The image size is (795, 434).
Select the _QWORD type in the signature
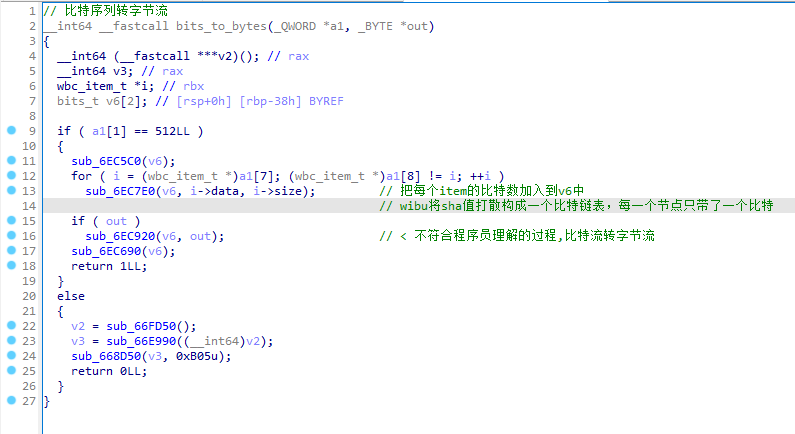[295, 26]
